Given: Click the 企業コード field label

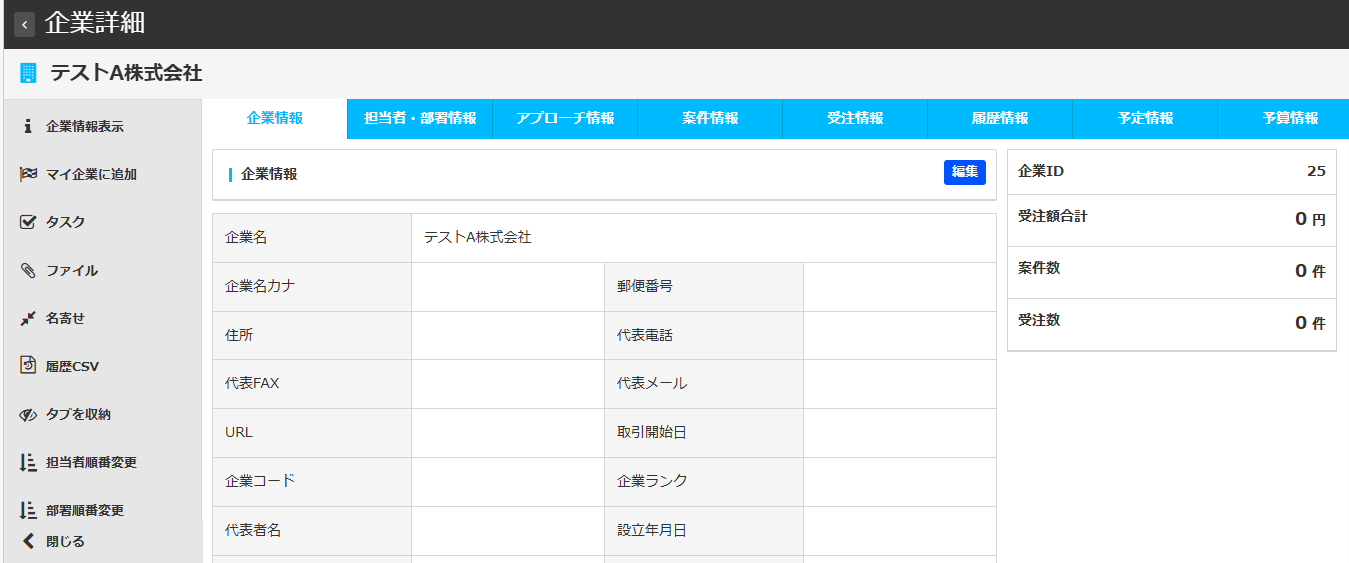Looking at the screenshot, I should [260, 480].
